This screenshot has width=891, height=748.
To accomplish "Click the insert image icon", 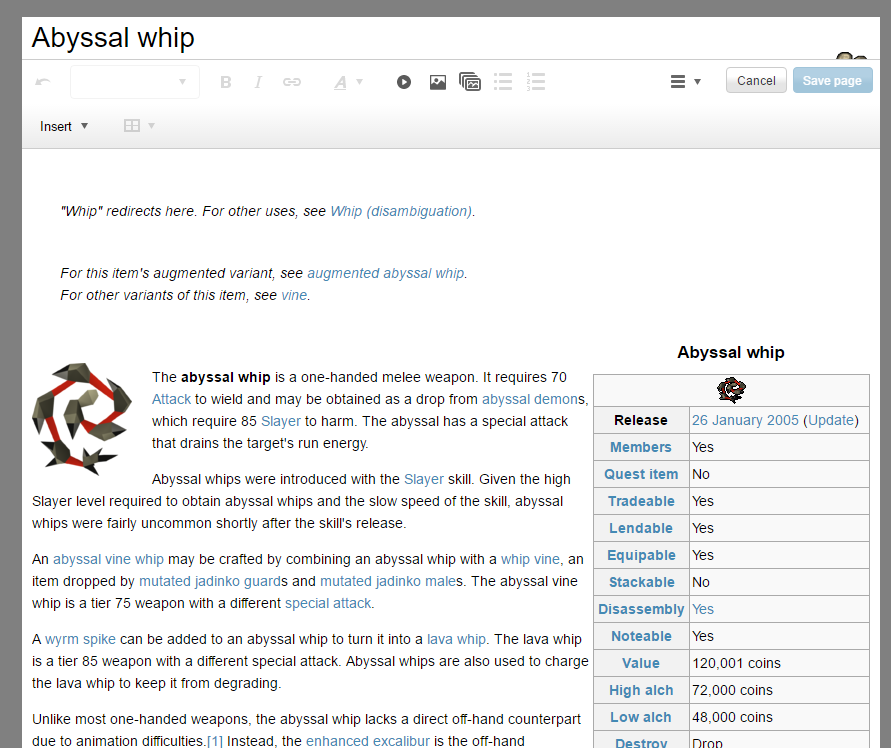I will click(x=438, y=81).
